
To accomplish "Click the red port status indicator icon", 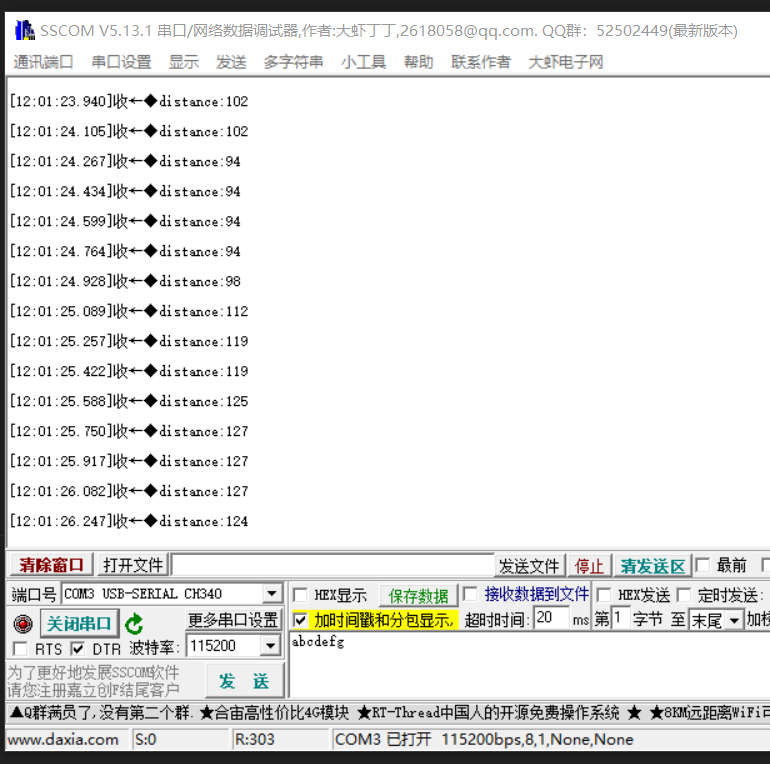I will pos(22,624).
